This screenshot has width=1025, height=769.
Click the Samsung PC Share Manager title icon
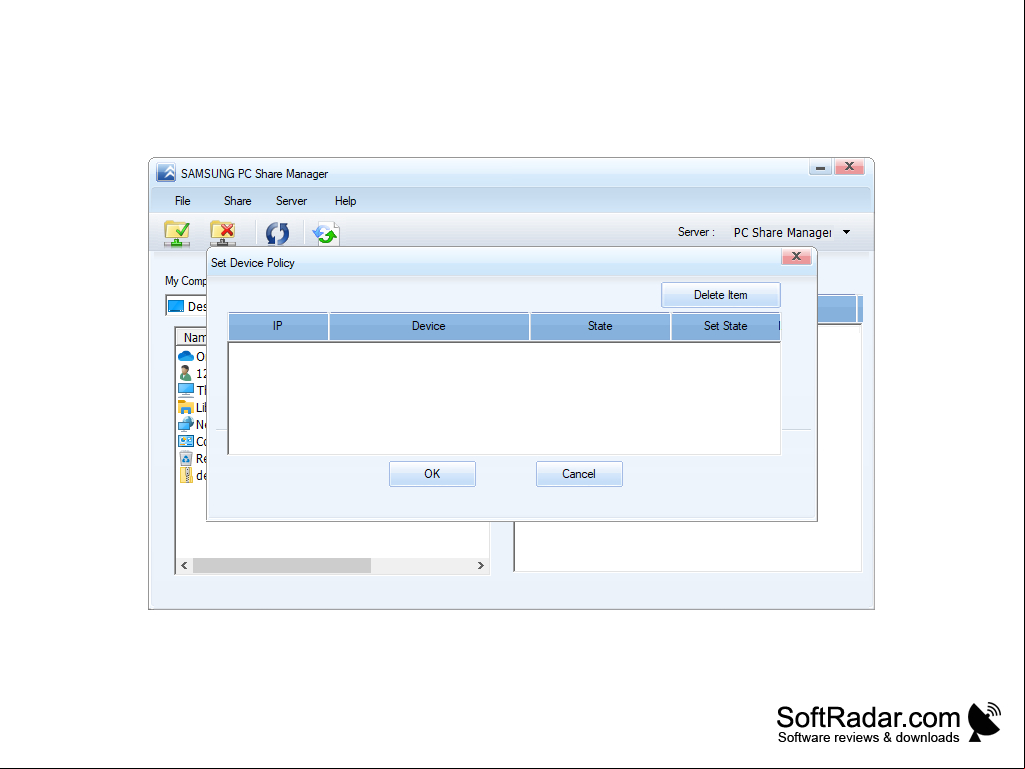[166, 173]
